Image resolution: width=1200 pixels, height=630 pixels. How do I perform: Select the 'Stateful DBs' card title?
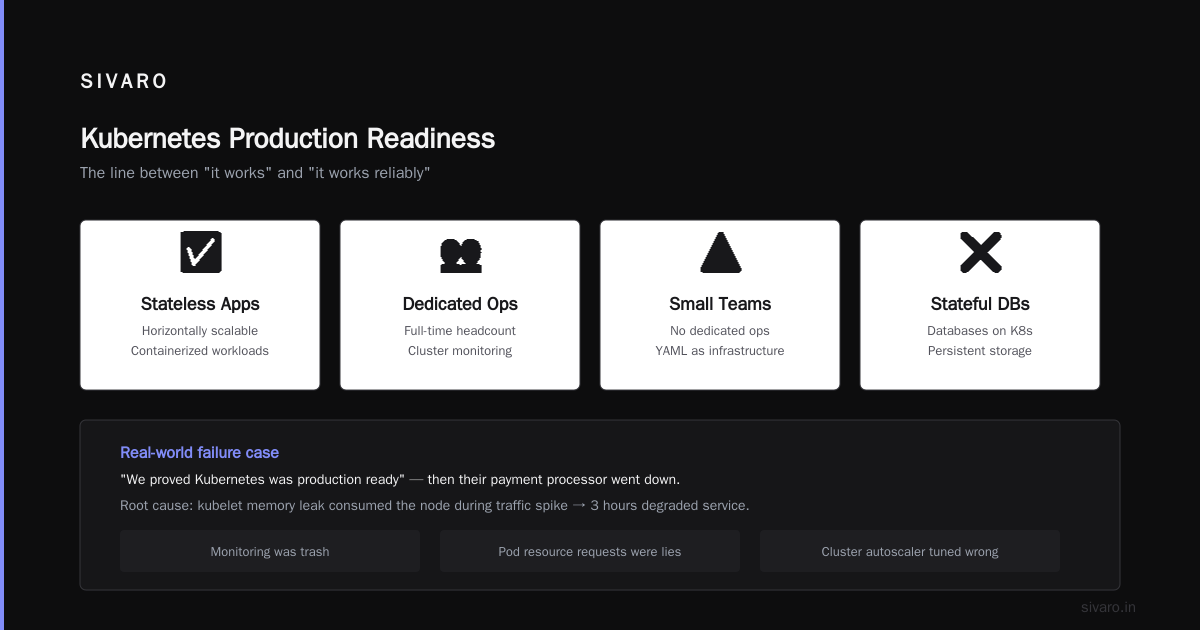980,304
